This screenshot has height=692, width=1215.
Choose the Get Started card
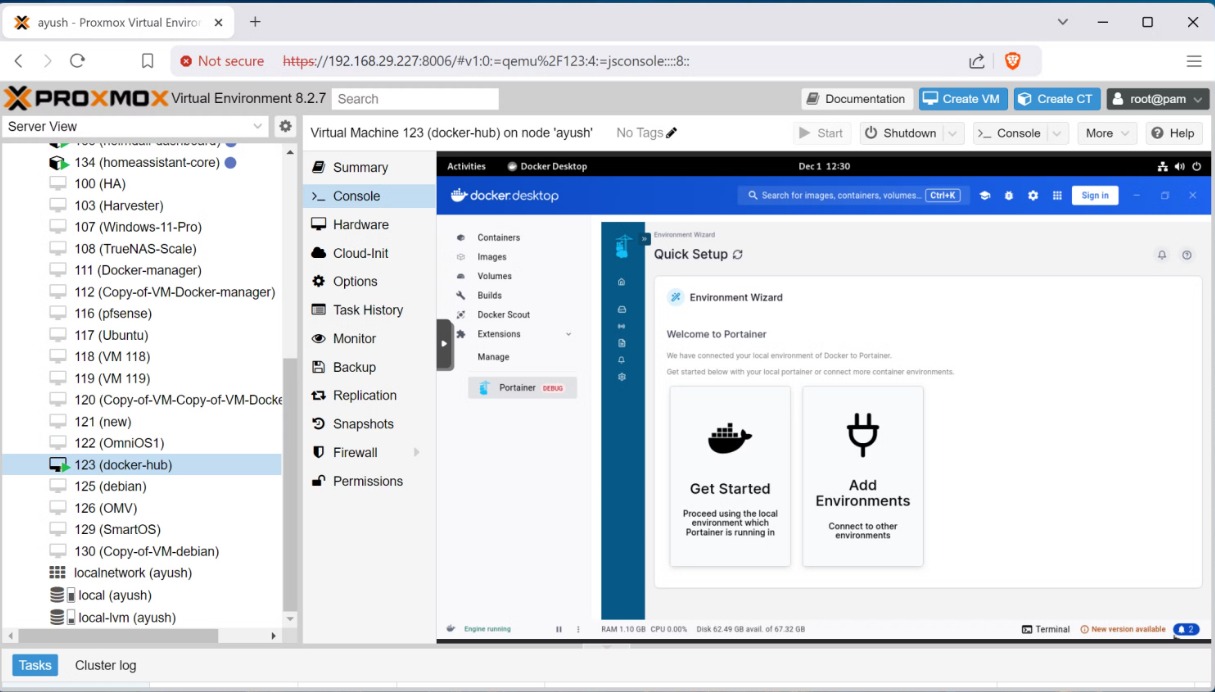coord(730,477)
